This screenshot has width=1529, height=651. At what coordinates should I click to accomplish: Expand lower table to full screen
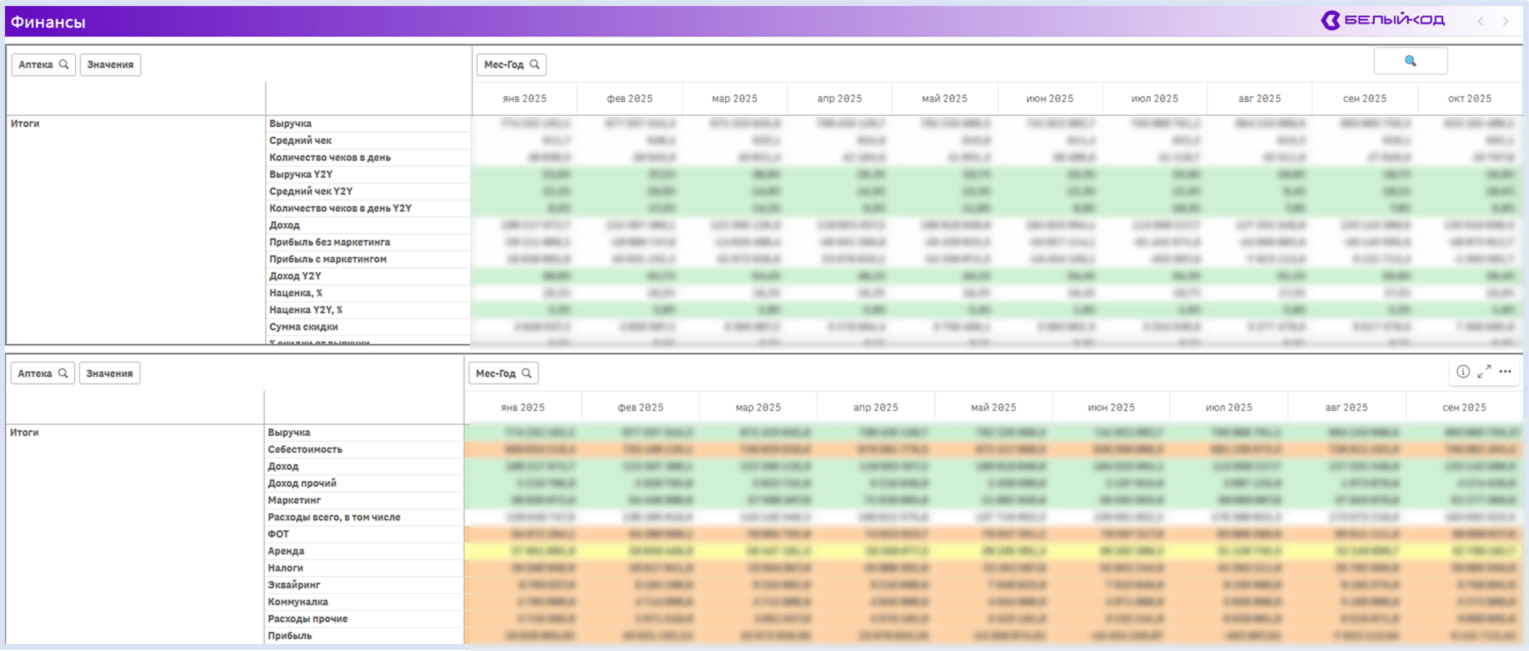click(1484, 371)
